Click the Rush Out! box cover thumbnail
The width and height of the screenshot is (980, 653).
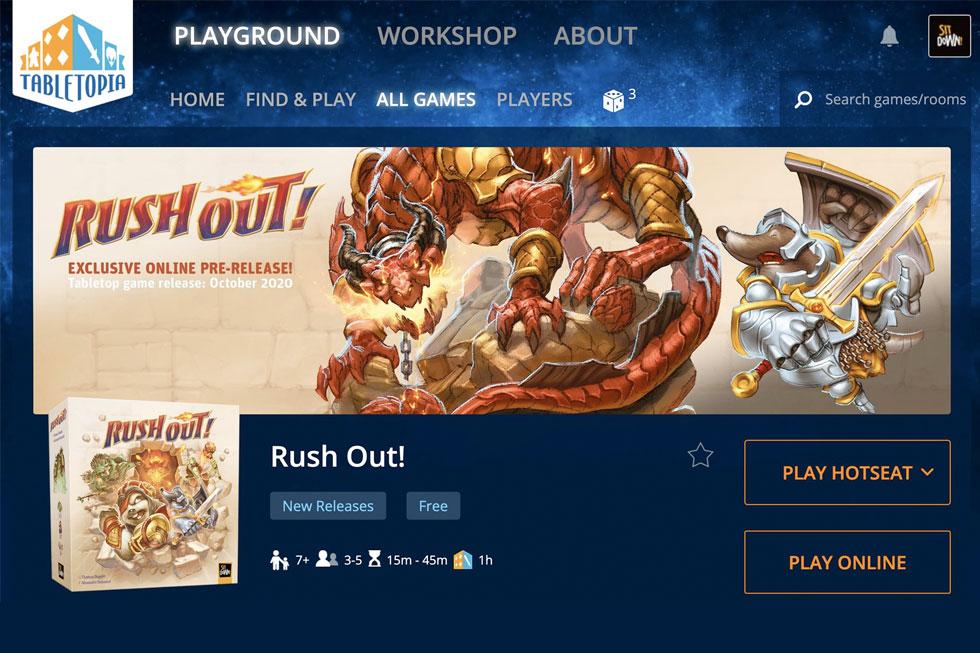pyautogui.click(x=144, y=494)
